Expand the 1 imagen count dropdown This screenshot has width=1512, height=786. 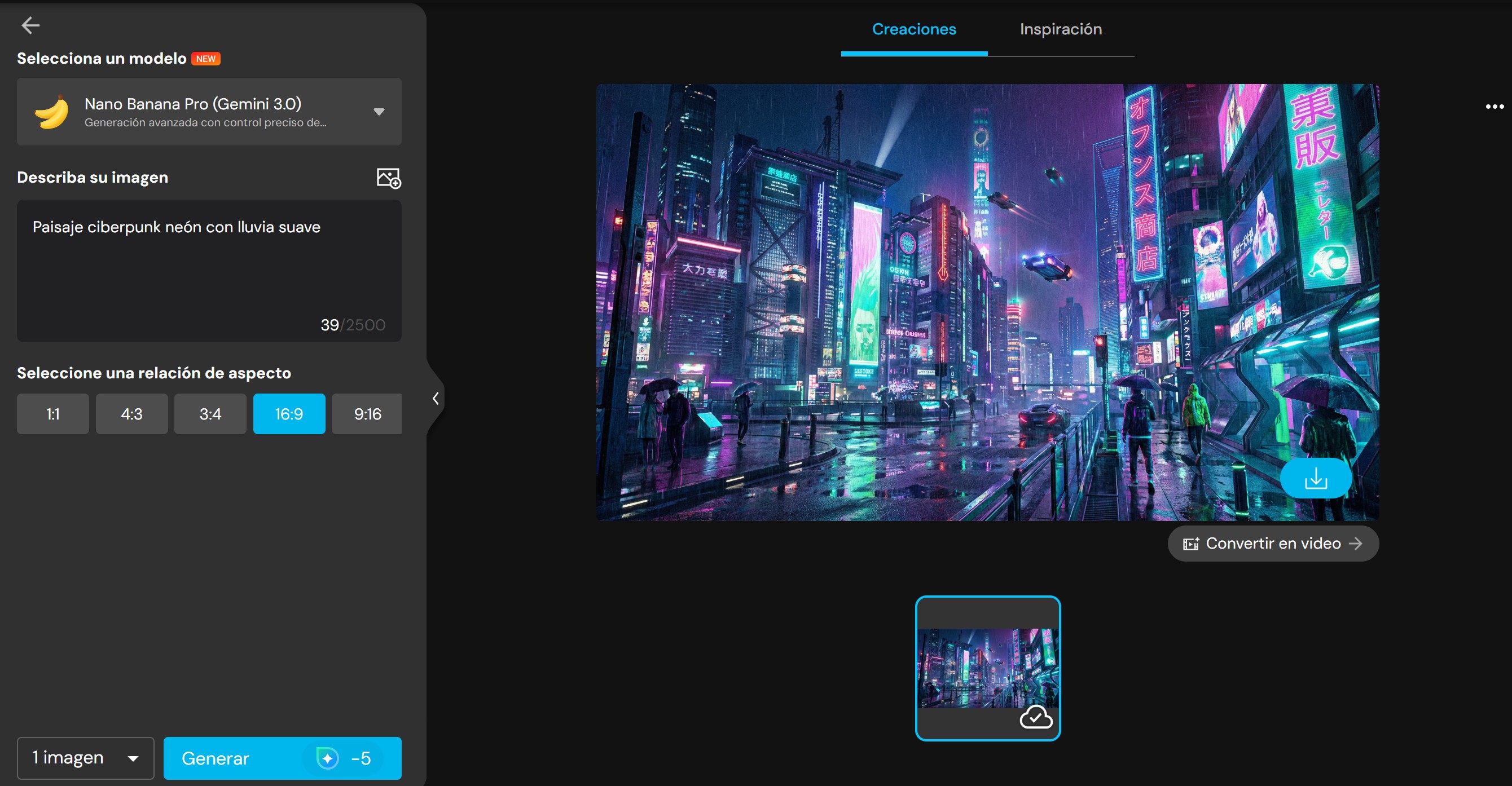tap(85, 758)
